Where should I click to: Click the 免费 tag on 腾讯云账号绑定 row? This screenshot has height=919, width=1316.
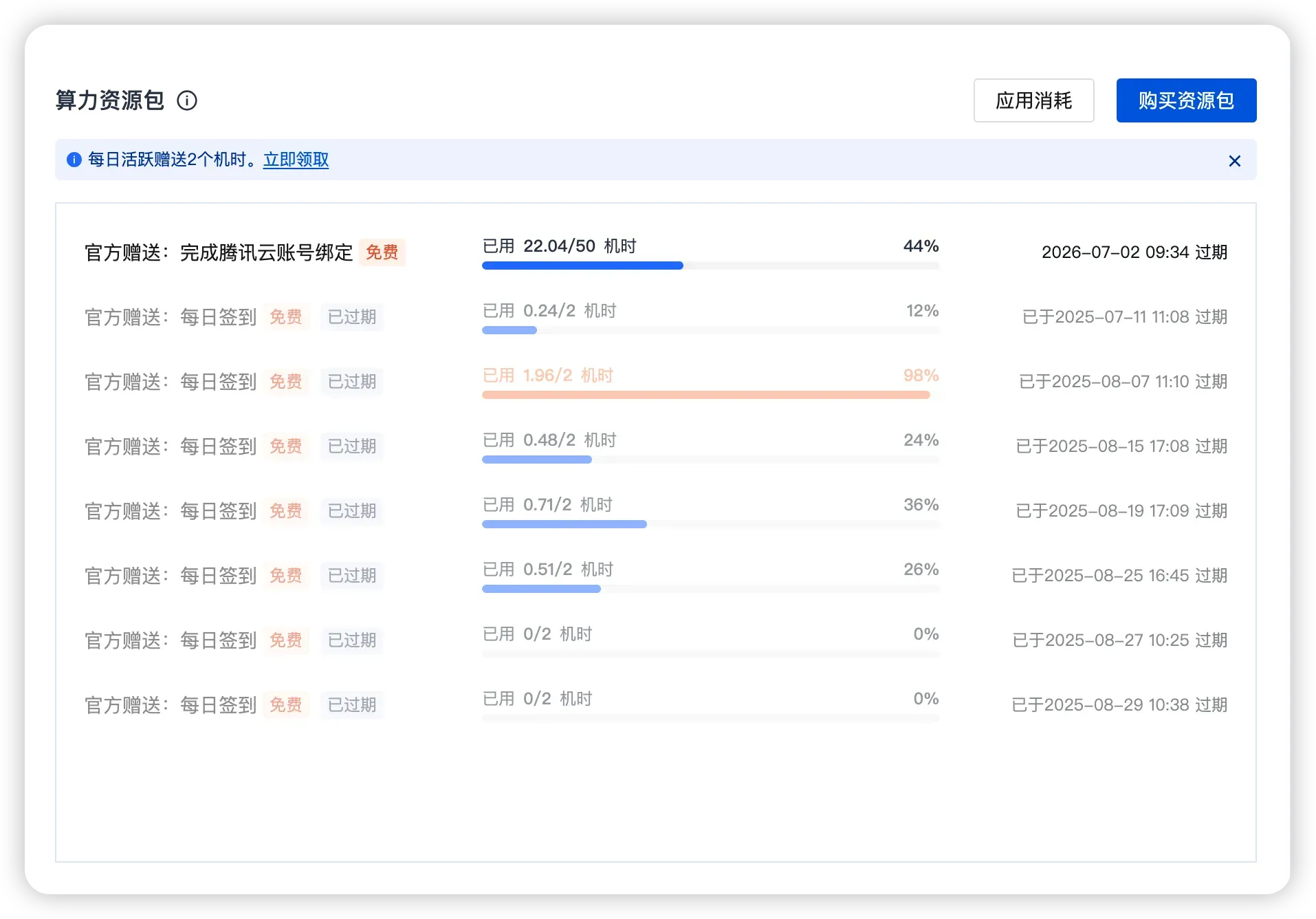[x=382, y=252]
